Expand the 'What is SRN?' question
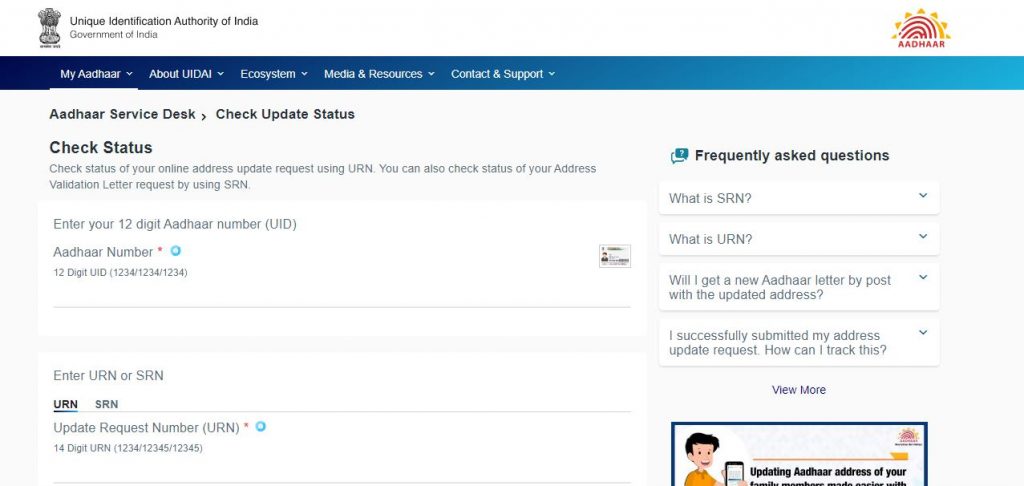The image size is (1024, 486). click(799, 198)
